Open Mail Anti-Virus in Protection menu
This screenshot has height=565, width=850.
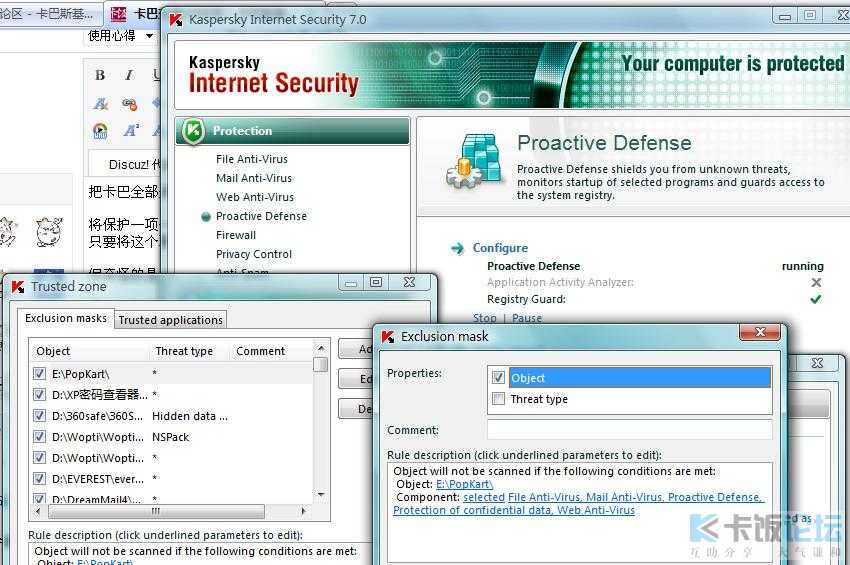[254, 178]
